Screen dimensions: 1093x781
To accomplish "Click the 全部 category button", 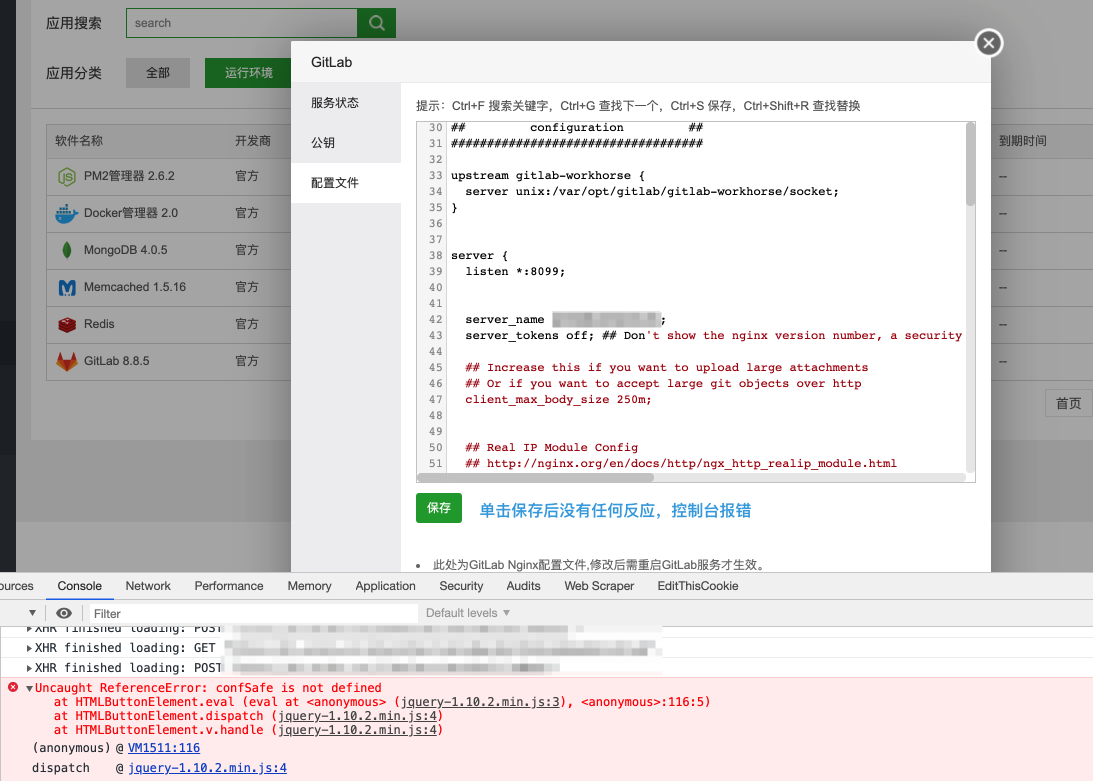I will (158, 73).
